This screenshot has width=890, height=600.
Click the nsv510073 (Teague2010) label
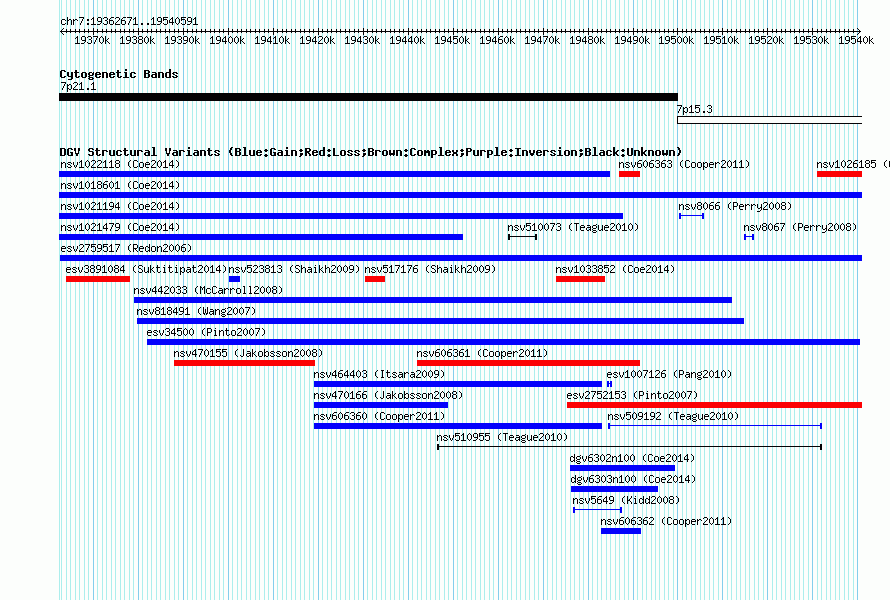(573, 227)
